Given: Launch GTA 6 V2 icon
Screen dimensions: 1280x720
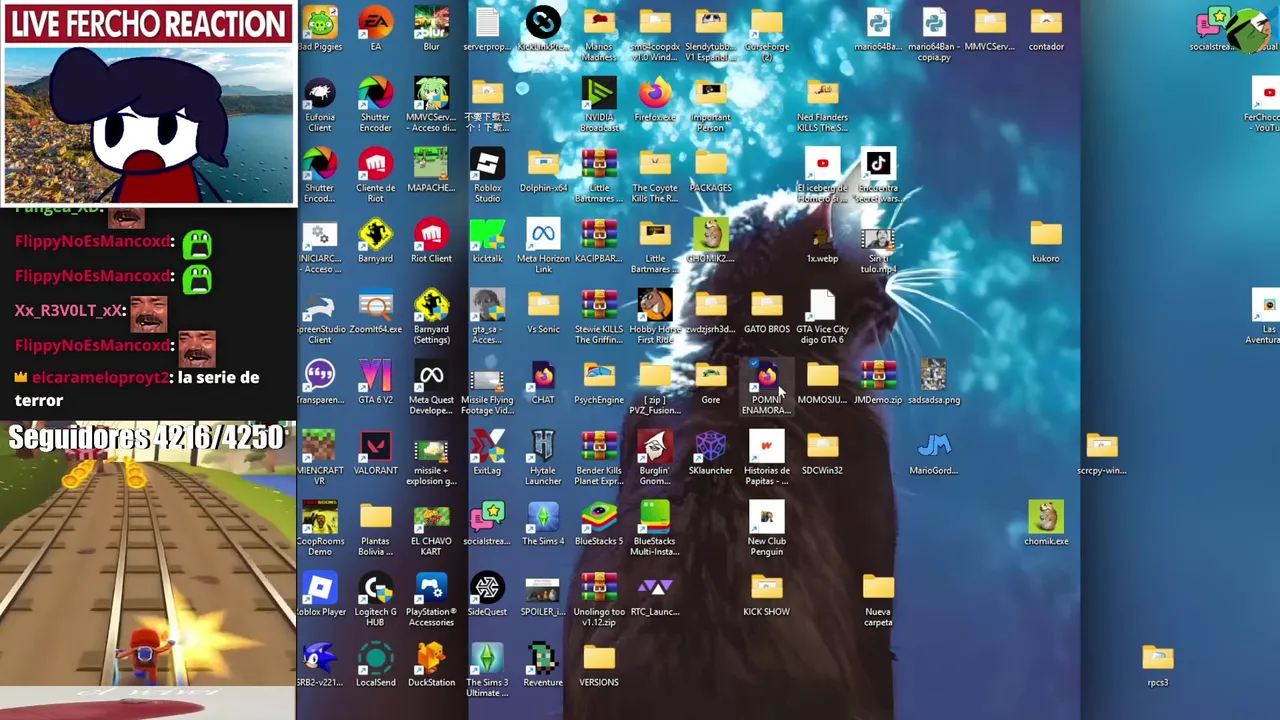Looking at the screenshot, I should coord(376,376).
